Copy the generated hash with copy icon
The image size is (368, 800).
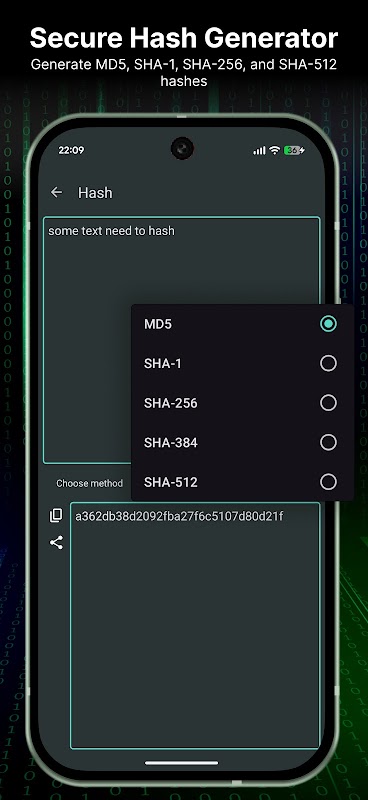(x=56, y=515)
